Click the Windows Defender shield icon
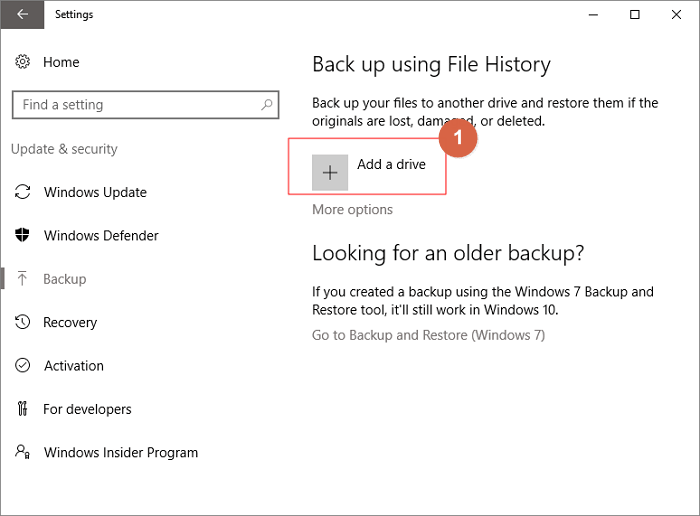 tap(22, 235)
